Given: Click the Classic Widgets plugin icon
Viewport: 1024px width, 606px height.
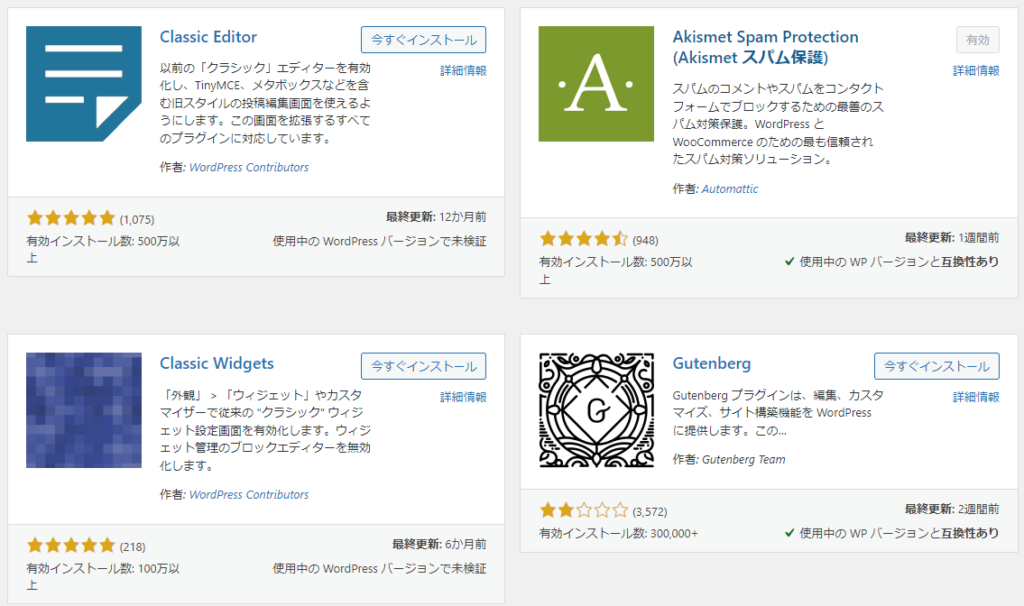Looking at the screenshot, I should coord(84,410).
